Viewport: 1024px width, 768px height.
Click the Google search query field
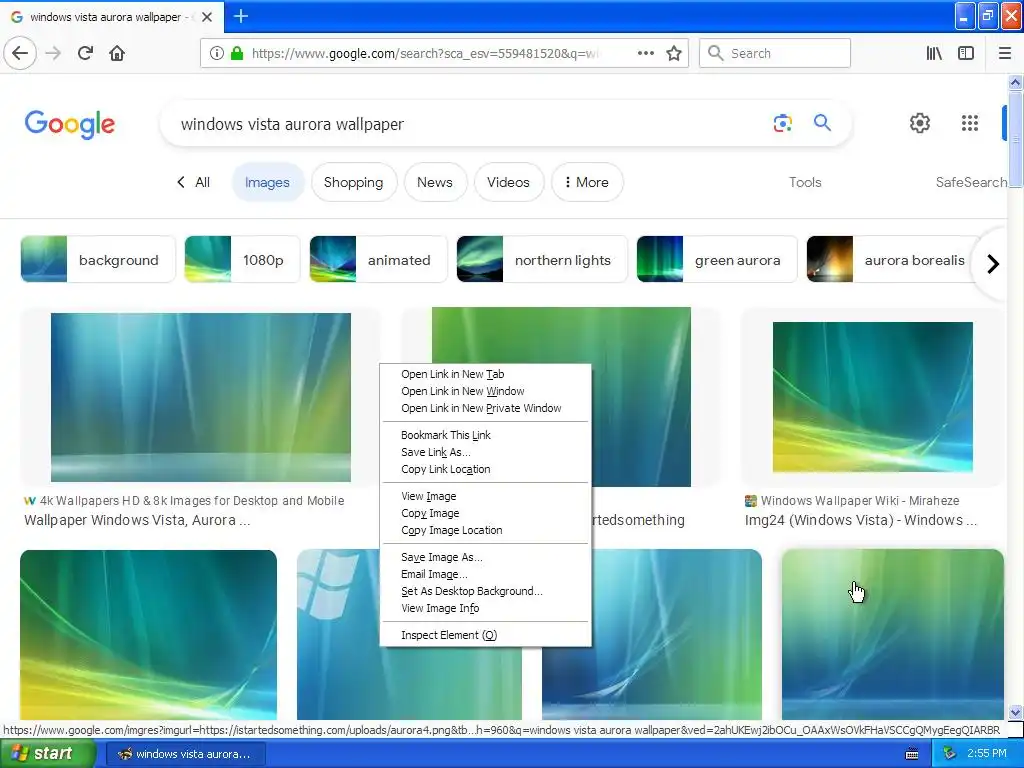[470, 124]
